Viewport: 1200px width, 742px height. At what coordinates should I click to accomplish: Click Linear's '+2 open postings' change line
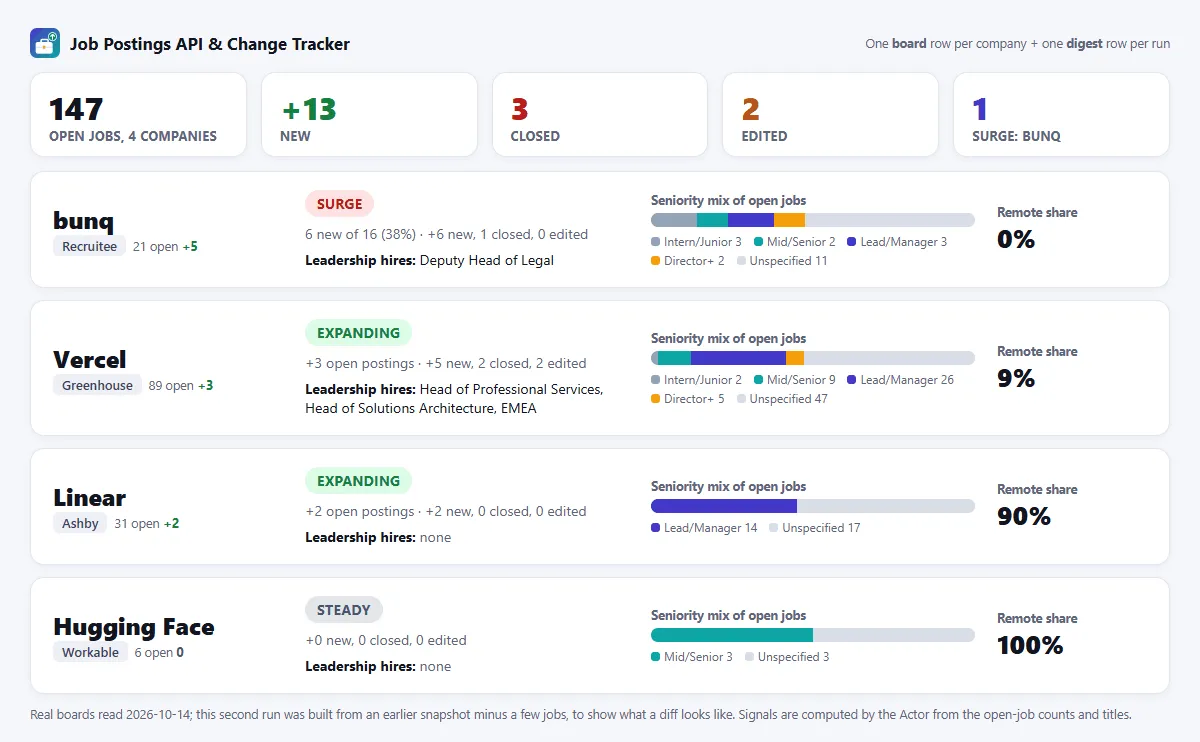click(x=446, y=511)
